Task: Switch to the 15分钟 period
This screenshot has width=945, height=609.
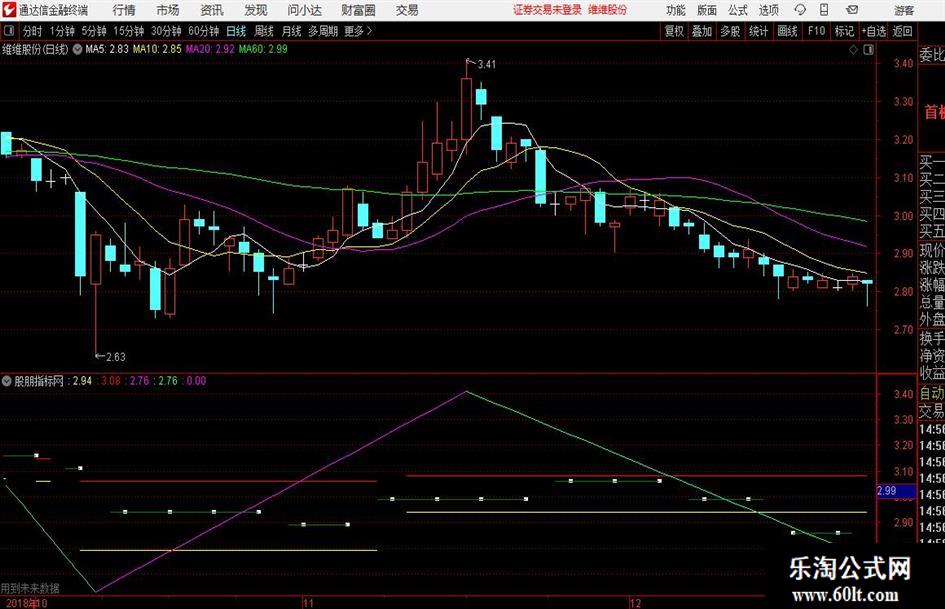Action: tap(128, 31)
